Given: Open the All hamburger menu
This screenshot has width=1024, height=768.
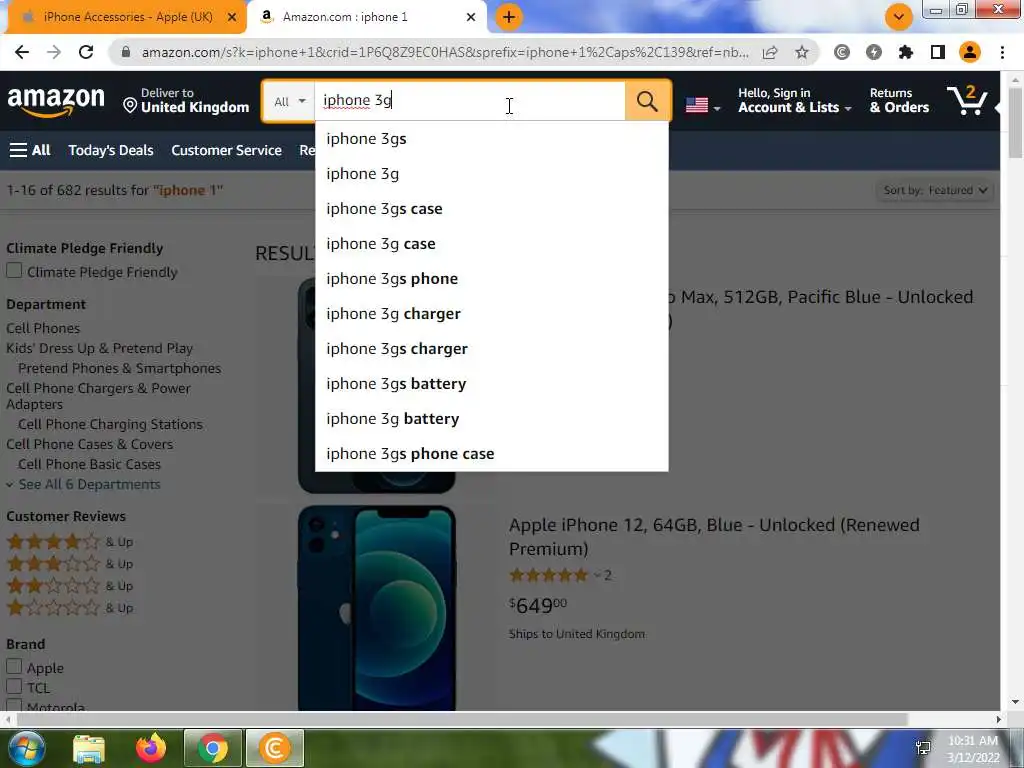Looking at the screenshot, I should click(29, 150).
